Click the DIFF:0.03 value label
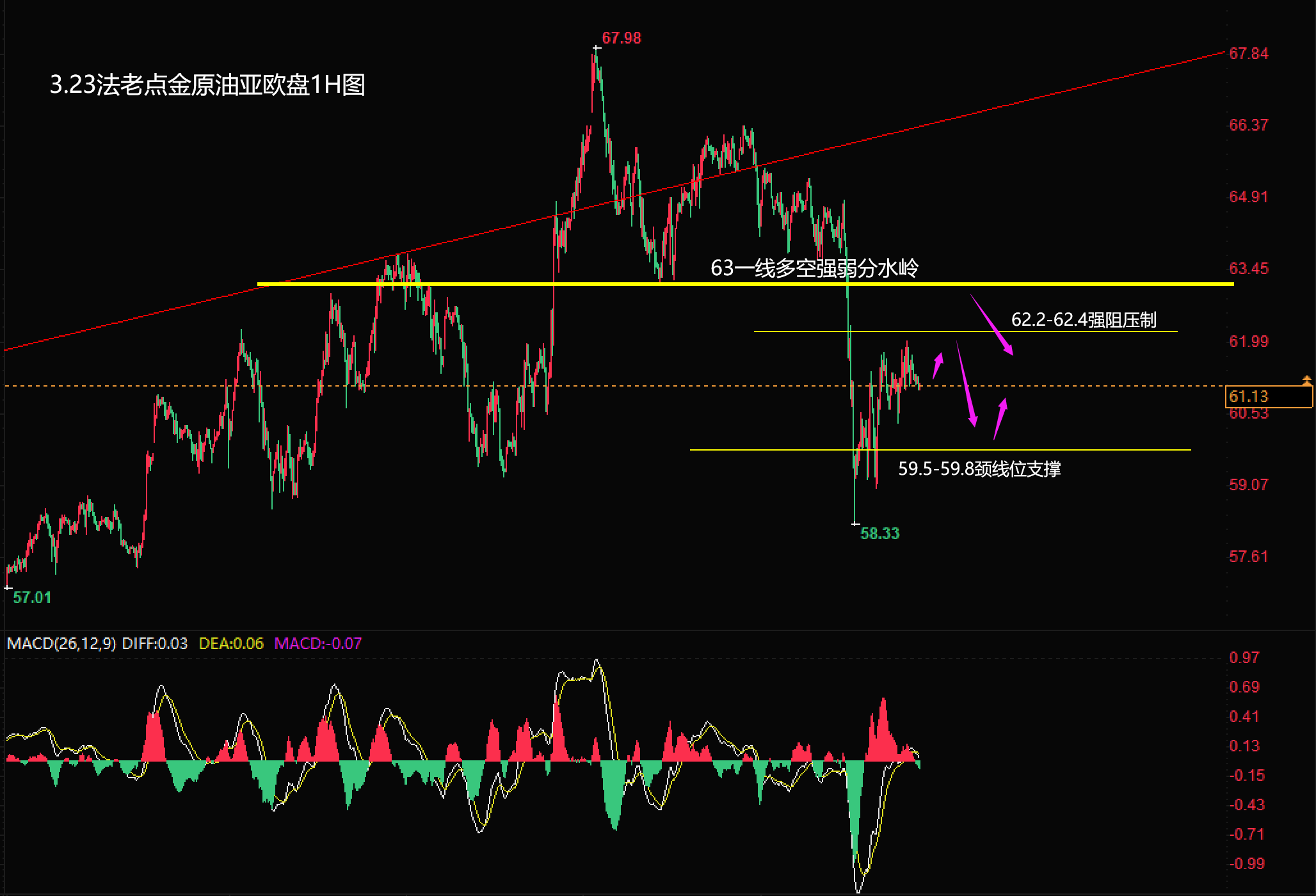This screenshot has height=896, width=1316. coord(155,644)
